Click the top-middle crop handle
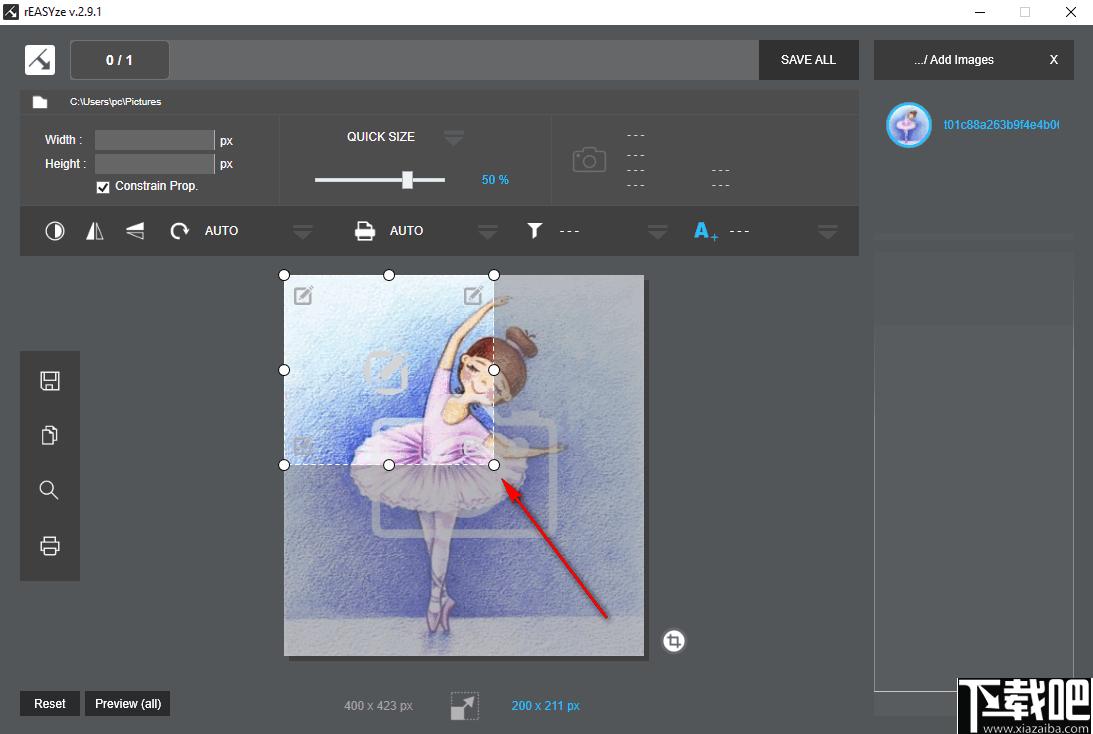The image size is (1093, 734). coord(389,275)
